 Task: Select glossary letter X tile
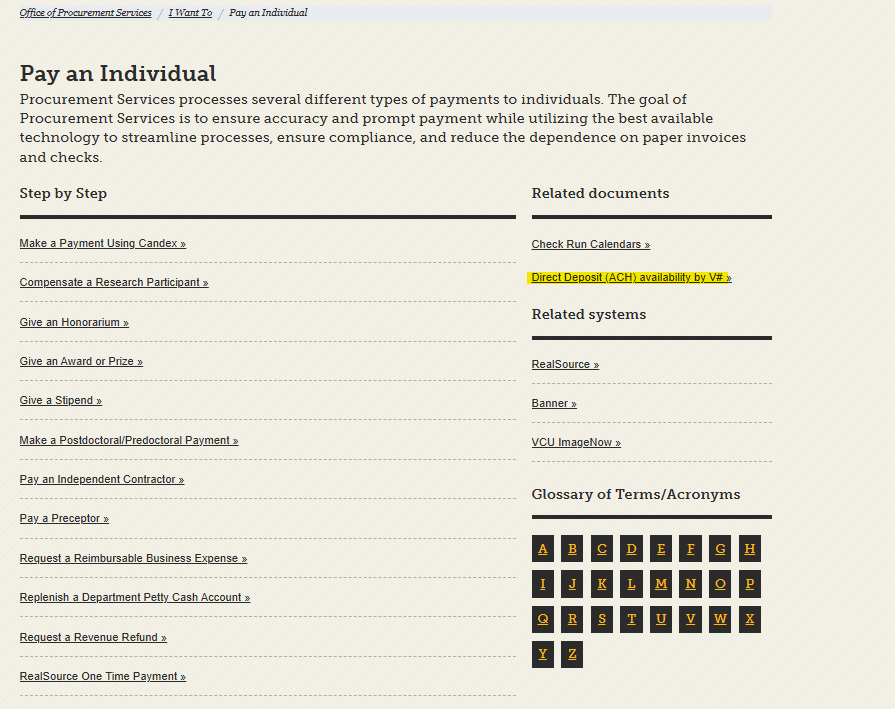tap(749, 619)
